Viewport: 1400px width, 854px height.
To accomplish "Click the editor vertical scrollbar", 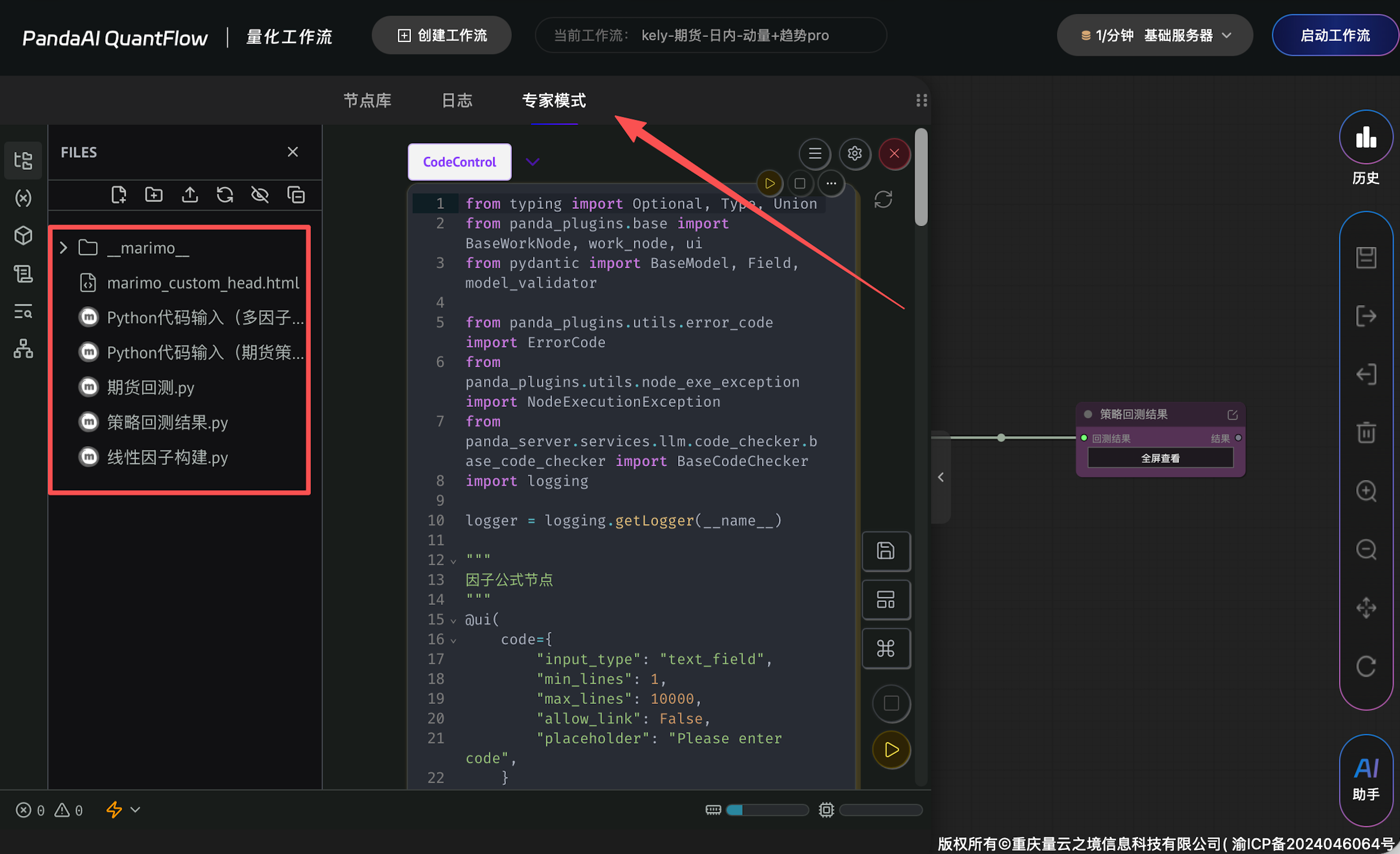I will pos(921,177).
